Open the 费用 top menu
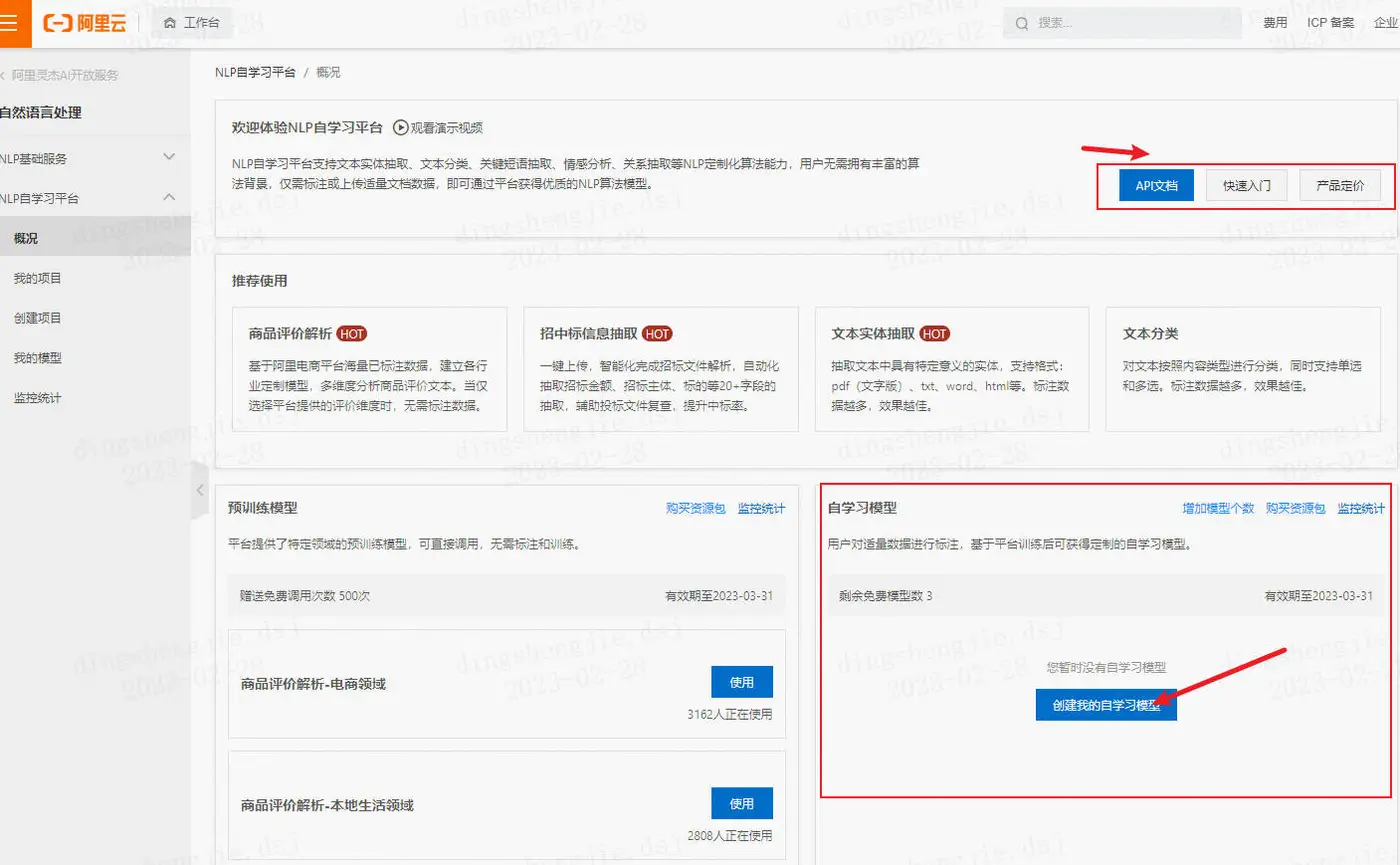 click(x=1275, y=23)
